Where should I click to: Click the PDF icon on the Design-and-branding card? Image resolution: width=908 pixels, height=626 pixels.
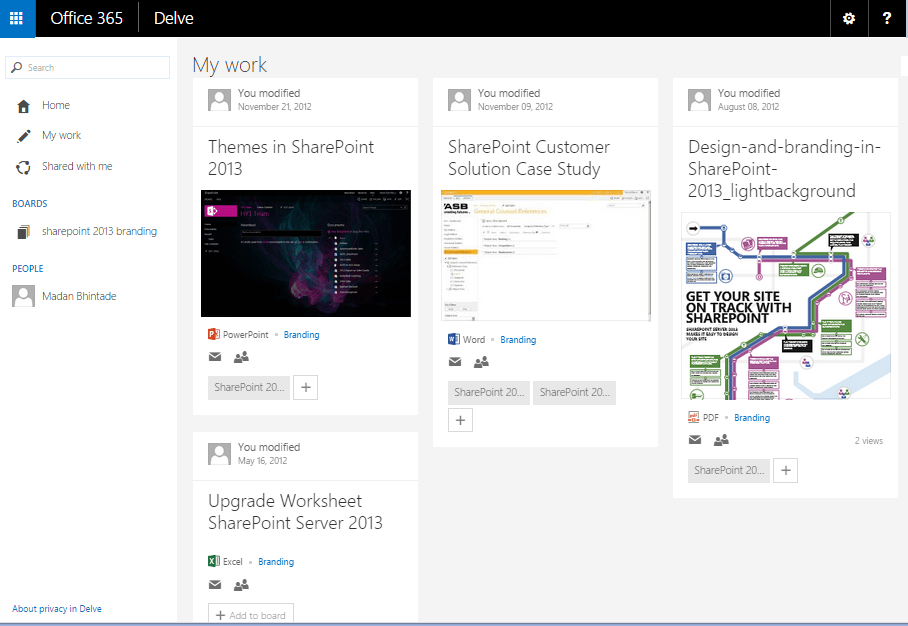coord(692,417)
